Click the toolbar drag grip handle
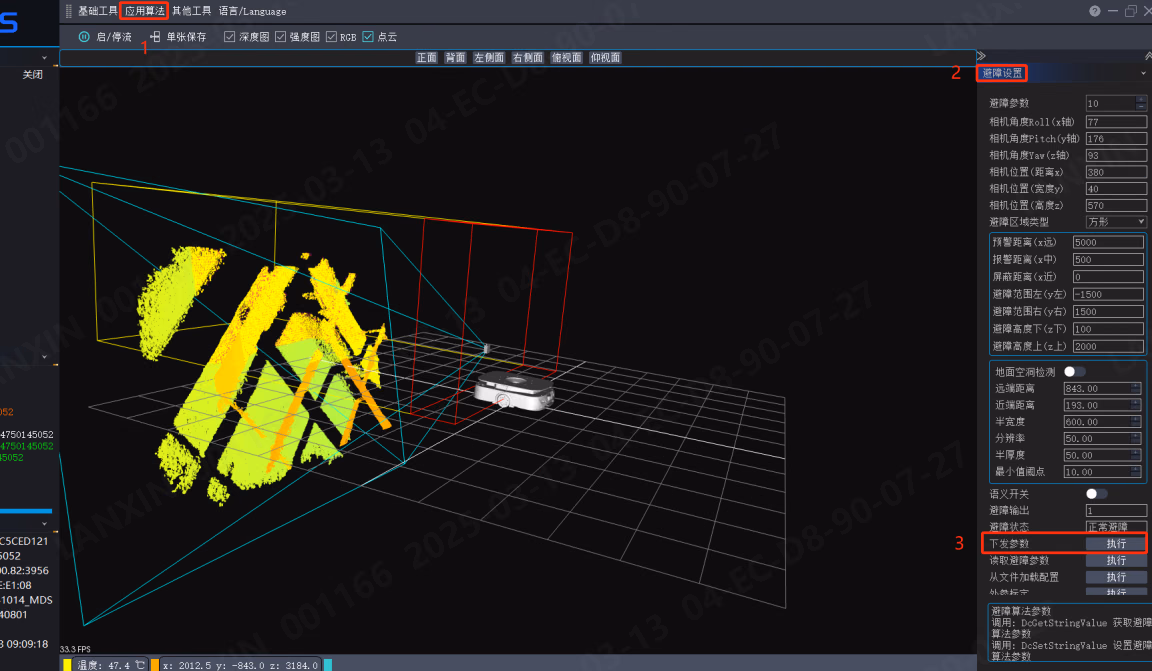 (69, 11)
